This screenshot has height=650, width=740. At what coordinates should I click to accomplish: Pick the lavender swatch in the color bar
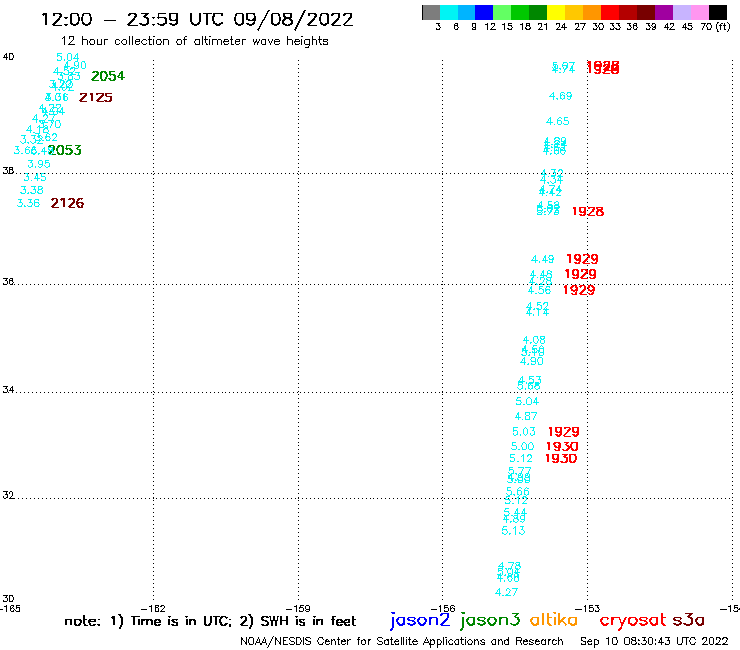(682, 12)
